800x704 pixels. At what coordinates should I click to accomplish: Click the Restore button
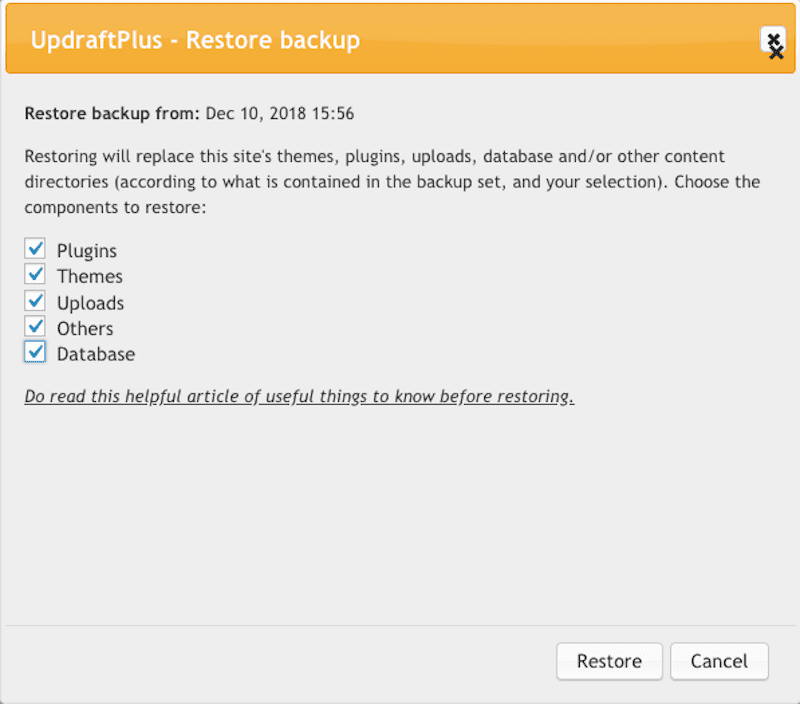[608, 661]
